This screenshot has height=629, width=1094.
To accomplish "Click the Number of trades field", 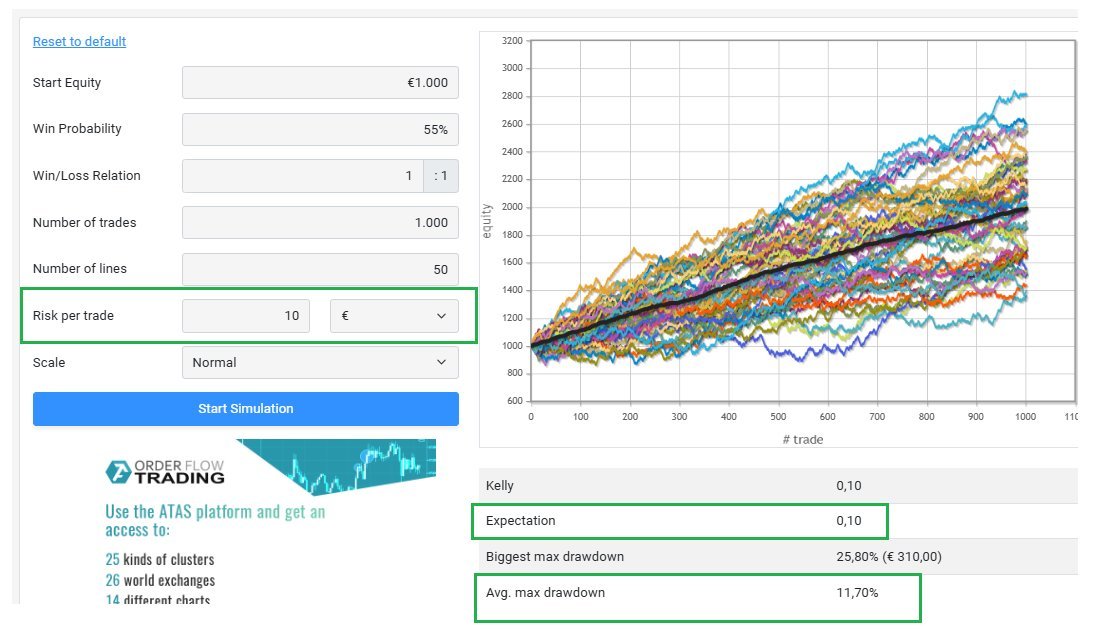I will [x=320, y=222].
